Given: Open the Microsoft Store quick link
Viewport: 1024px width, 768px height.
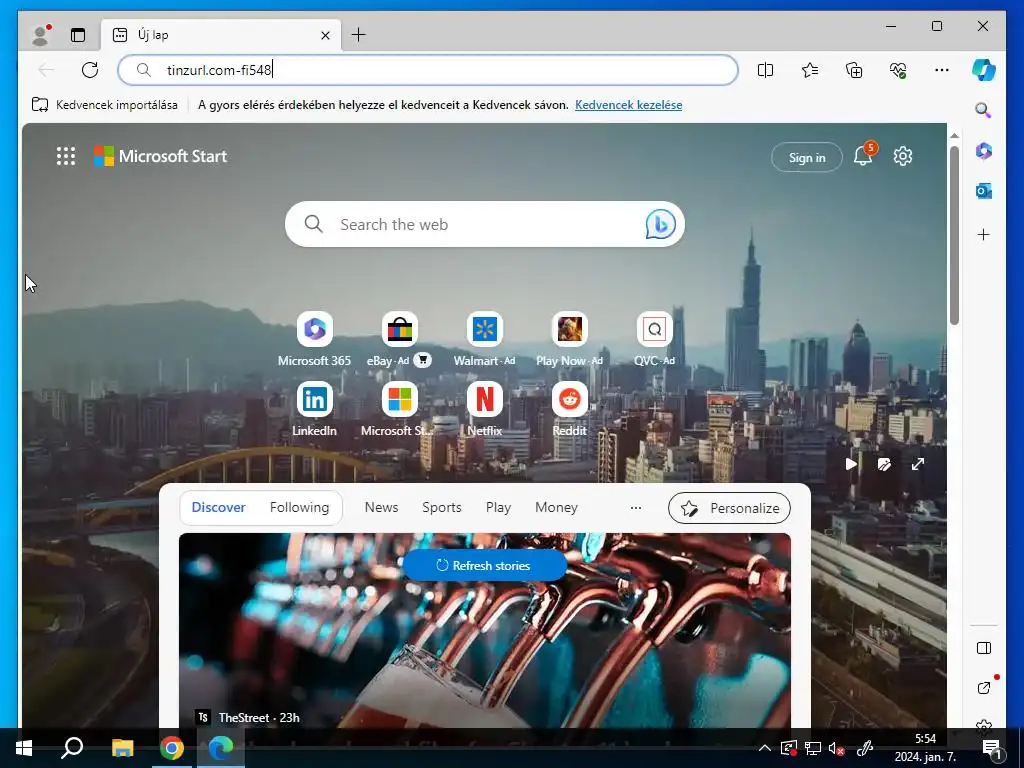Looking at the screenshot, I should tap(399, 409).
